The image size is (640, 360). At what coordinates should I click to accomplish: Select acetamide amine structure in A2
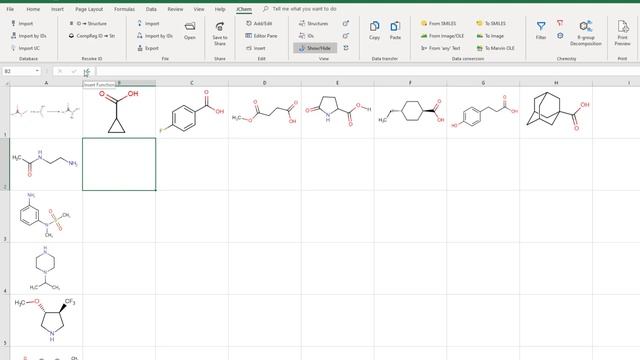click(x=45, y=163)
